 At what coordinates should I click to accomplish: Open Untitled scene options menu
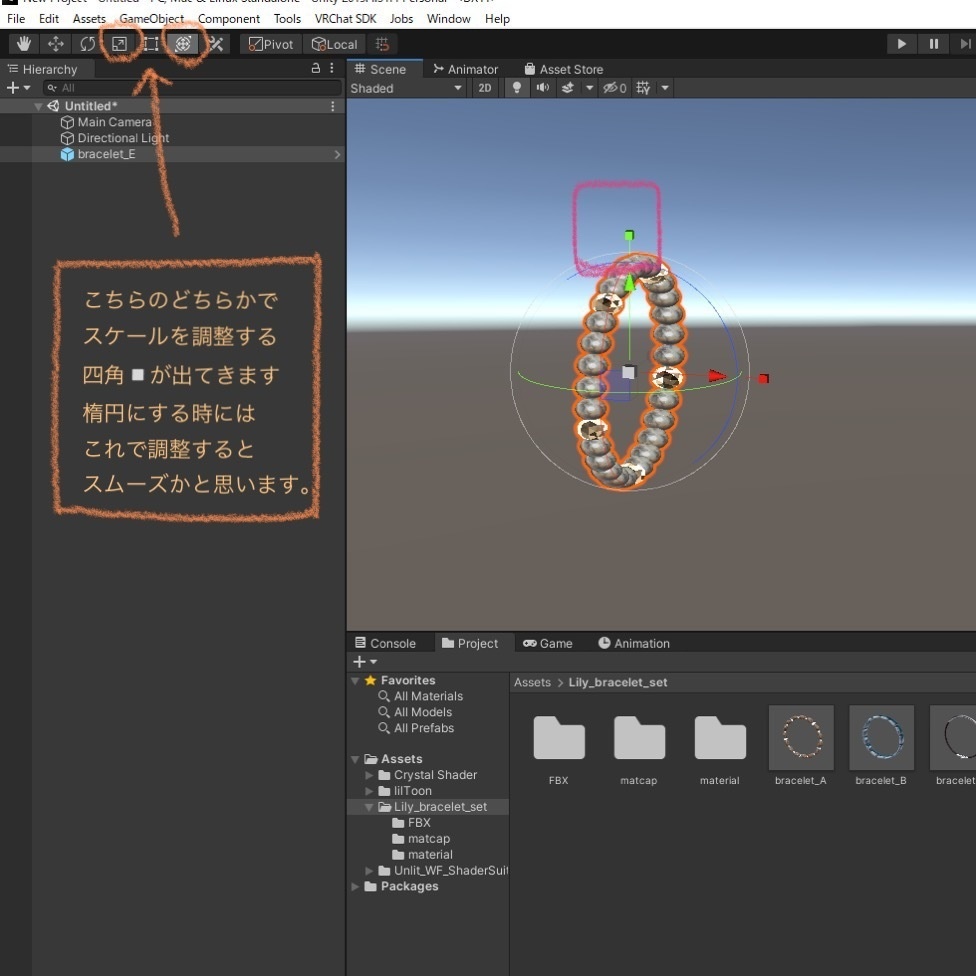click(332, 106)
